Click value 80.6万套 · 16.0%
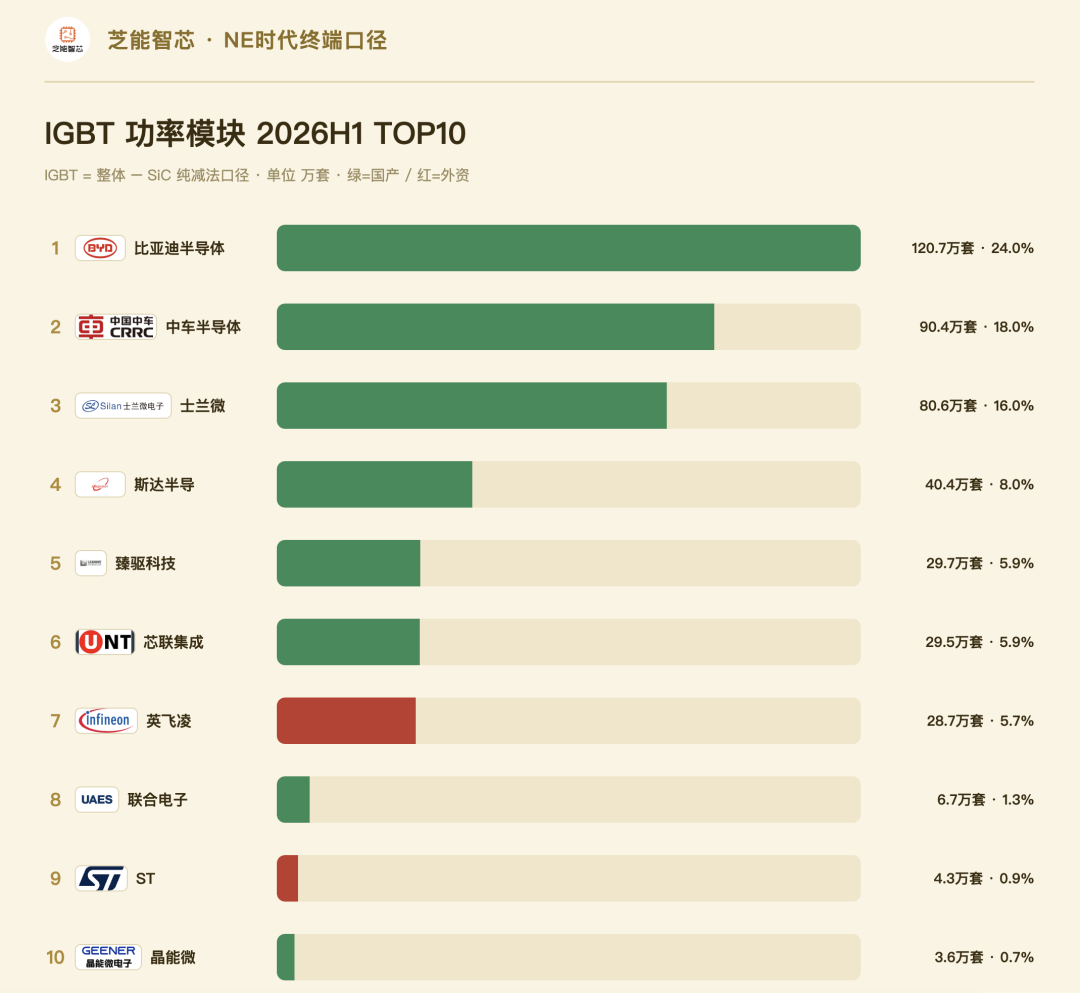Screen dimensions: 1080x993 pyautogui.click(x=977, y=406)
